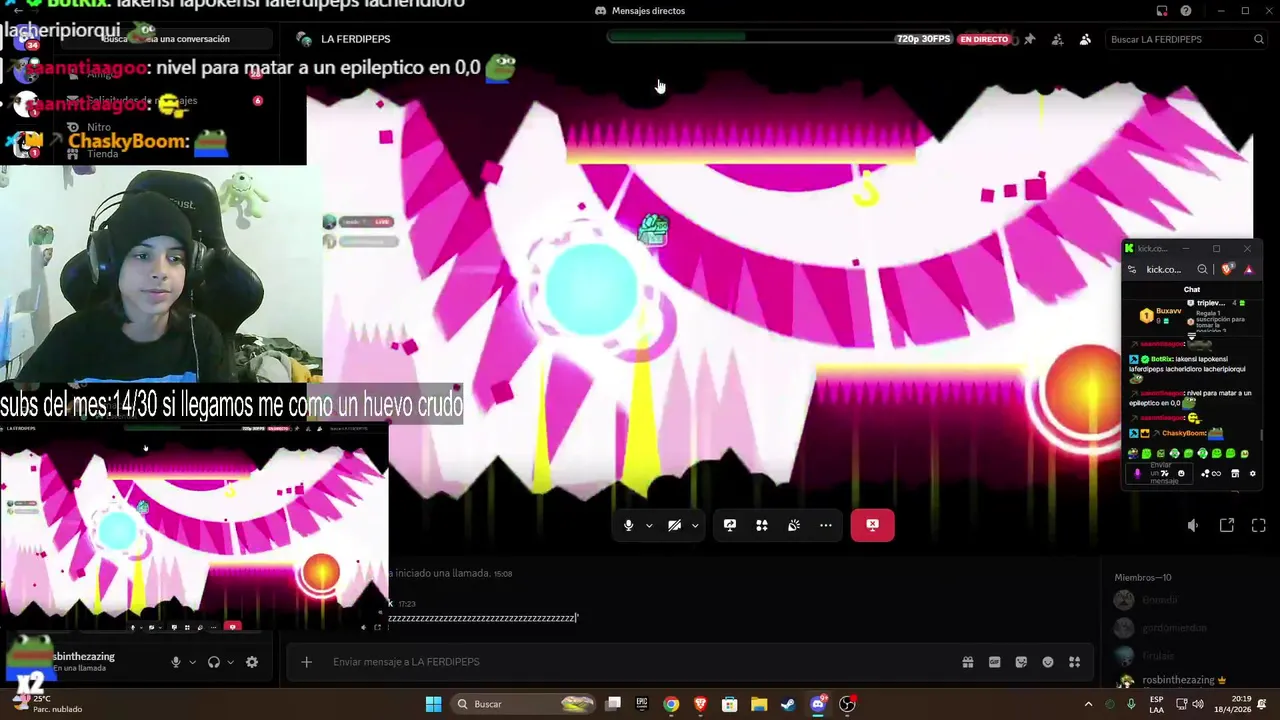The width and height of the screenshot is (1280, 720).
Task: Show hidden system tray icons
Action: point(1088,704)
